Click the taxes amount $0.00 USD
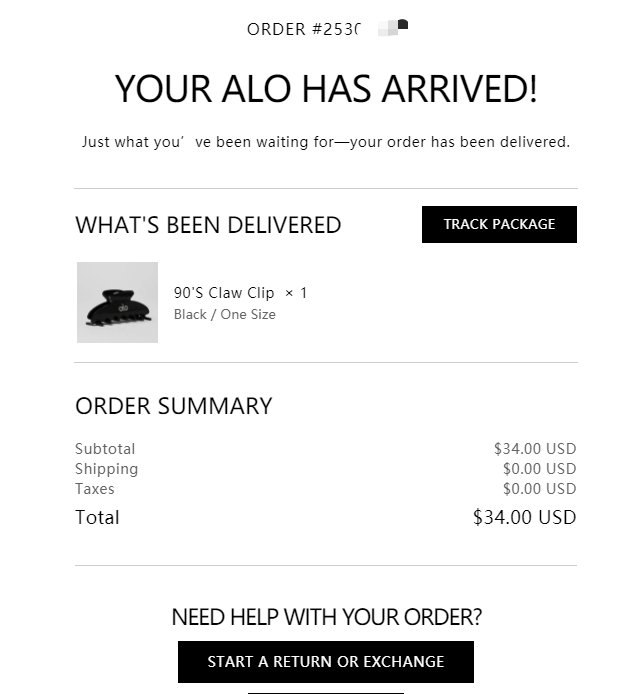The height and width of the screenshot is (694, 621). [539, 489]
